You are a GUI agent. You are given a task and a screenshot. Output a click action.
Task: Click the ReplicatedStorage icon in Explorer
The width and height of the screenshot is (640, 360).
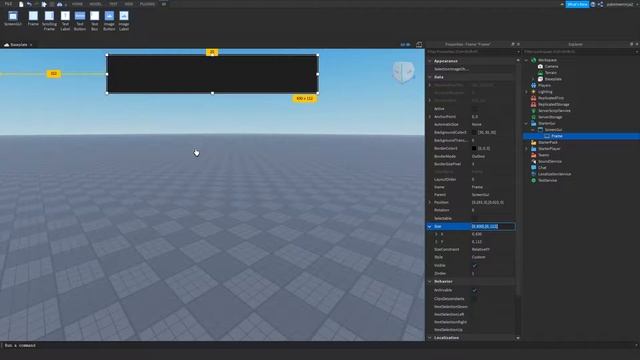tap(533, 104)
